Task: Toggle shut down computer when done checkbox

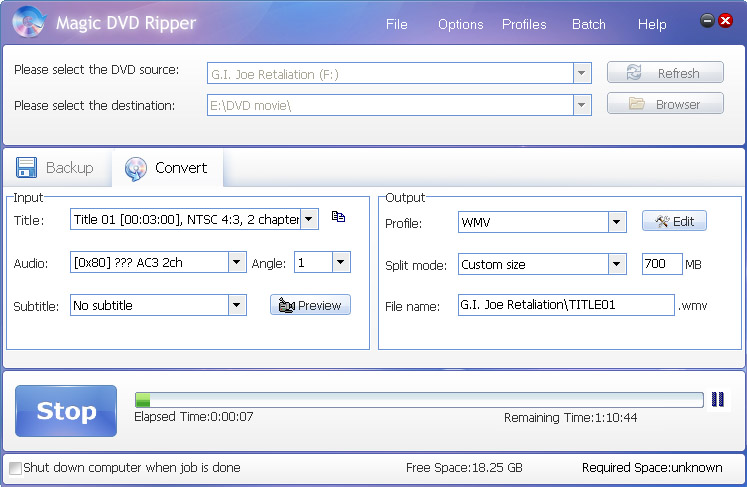Action: click(15, 468)
